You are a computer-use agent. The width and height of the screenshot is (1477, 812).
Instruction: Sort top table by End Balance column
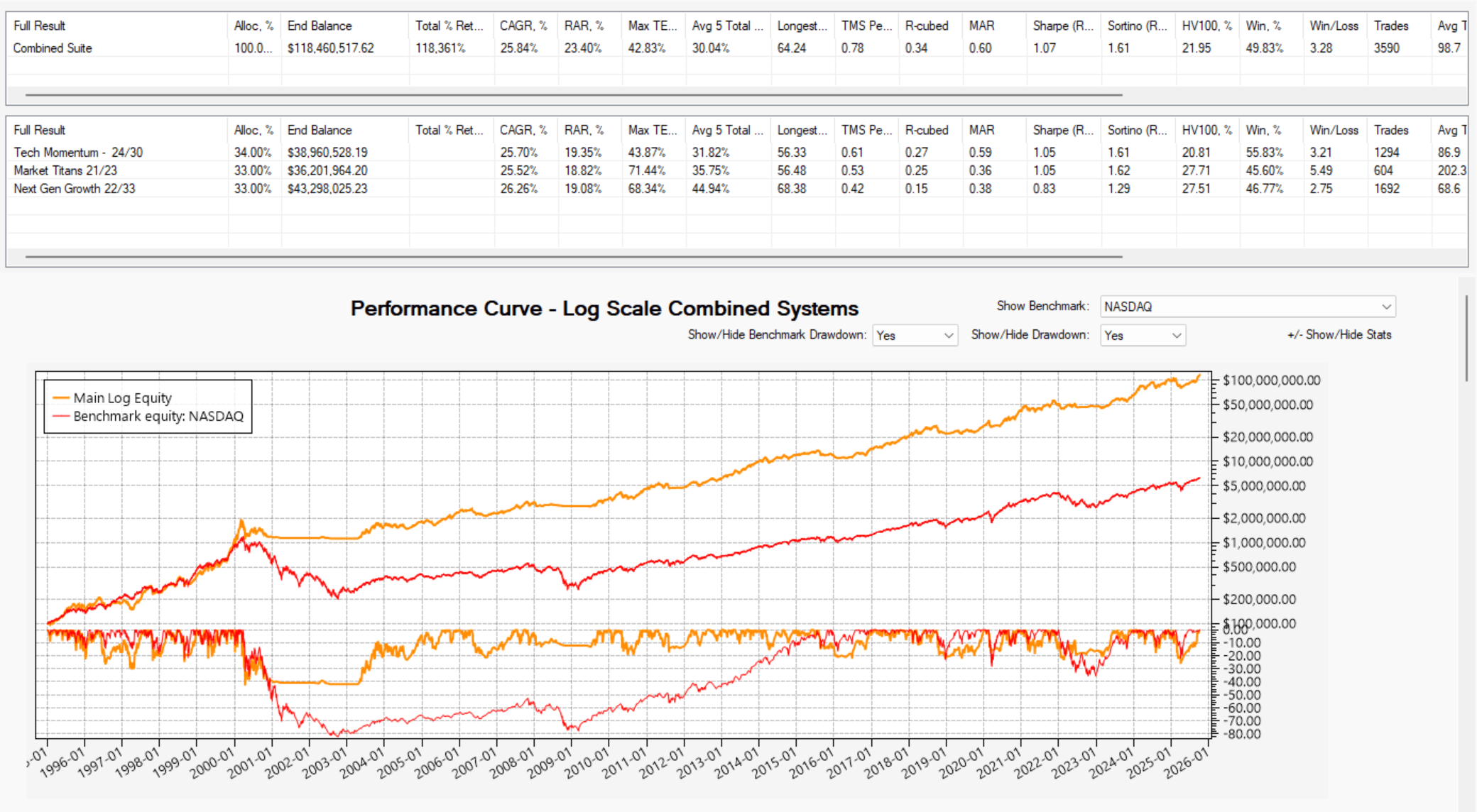coord(320,26)
